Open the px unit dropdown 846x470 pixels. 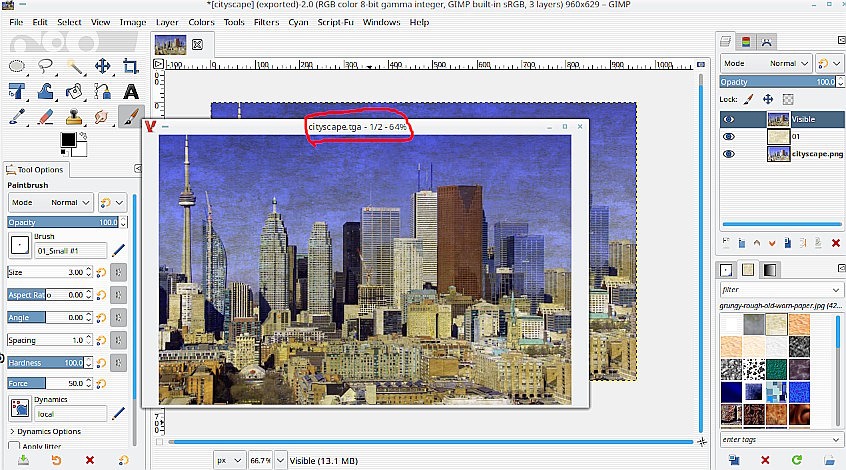point(229,460)
